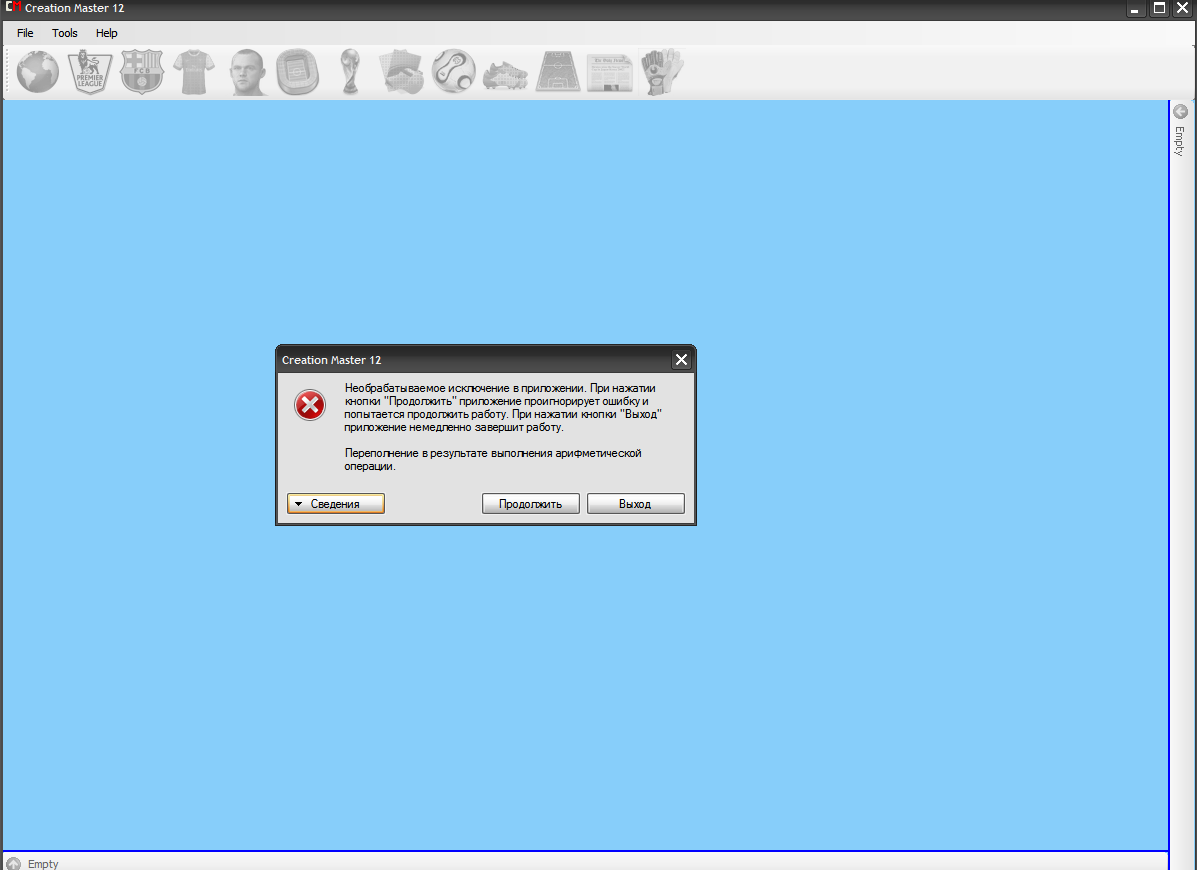Open the players face toolbar icon
This screenshot has width=1197, height=870.
coord(247,72)
